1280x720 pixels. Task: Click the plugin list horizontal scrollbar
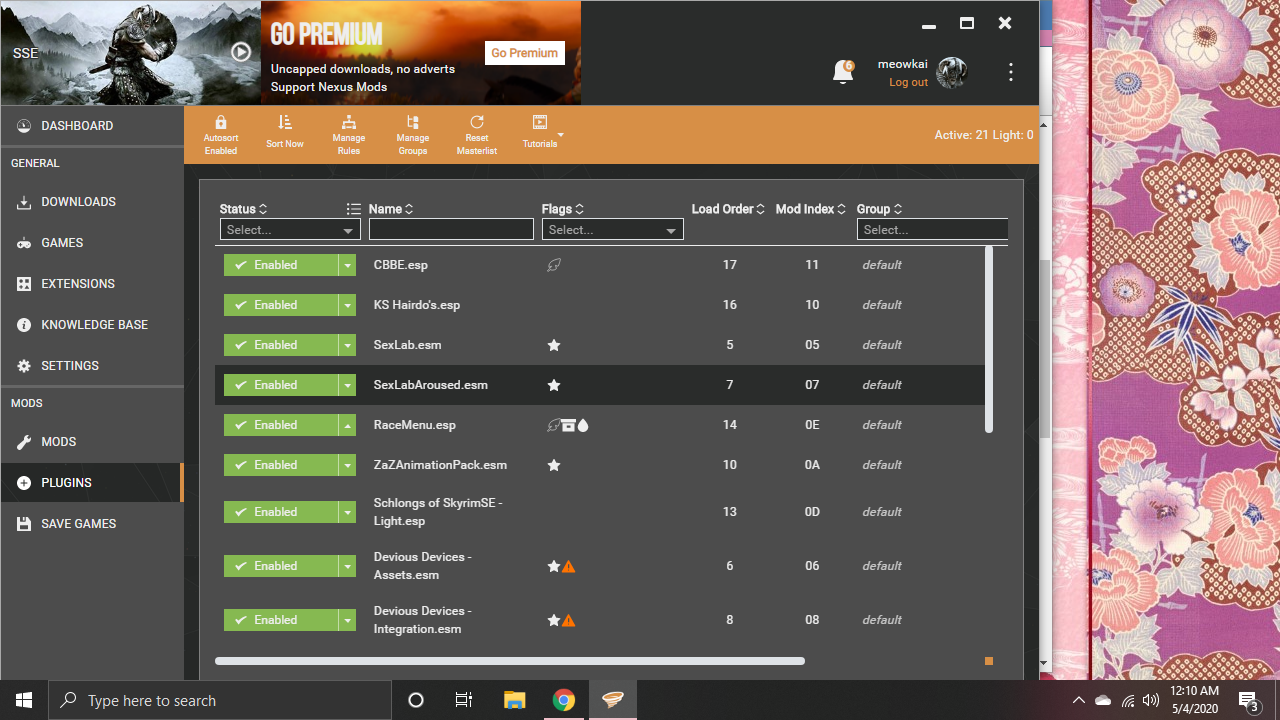coord(510,661)
